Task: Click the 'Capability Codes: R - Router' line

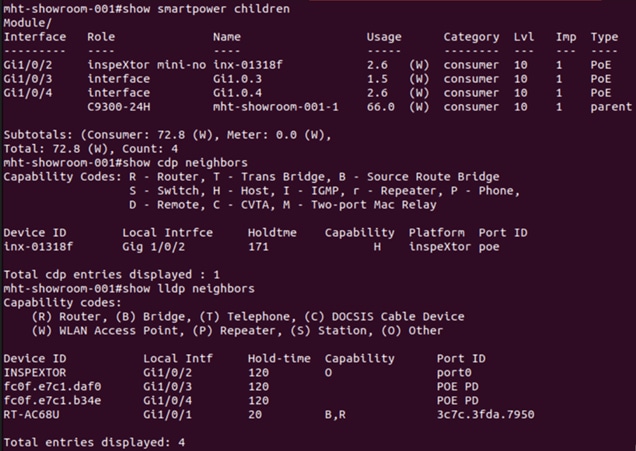Action: (x=251, y=177)
